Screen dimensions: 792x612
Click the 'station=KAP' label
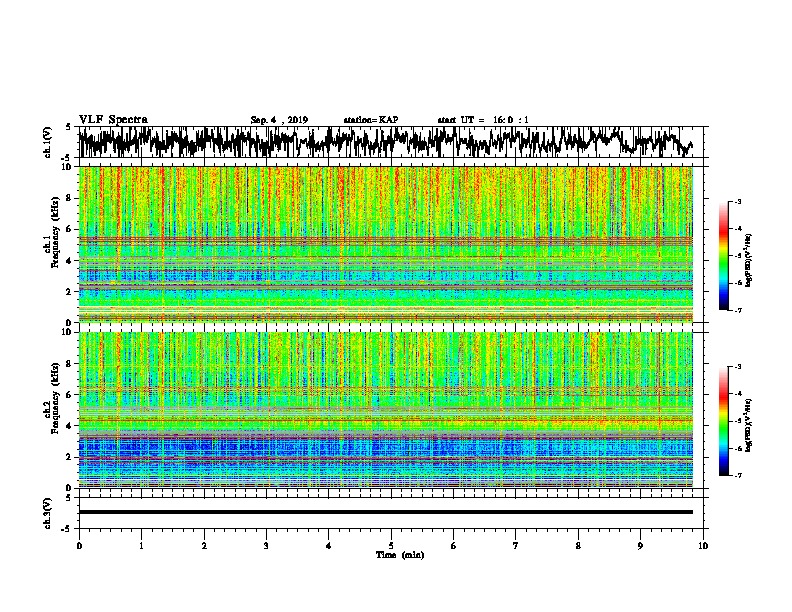point(371,120)
